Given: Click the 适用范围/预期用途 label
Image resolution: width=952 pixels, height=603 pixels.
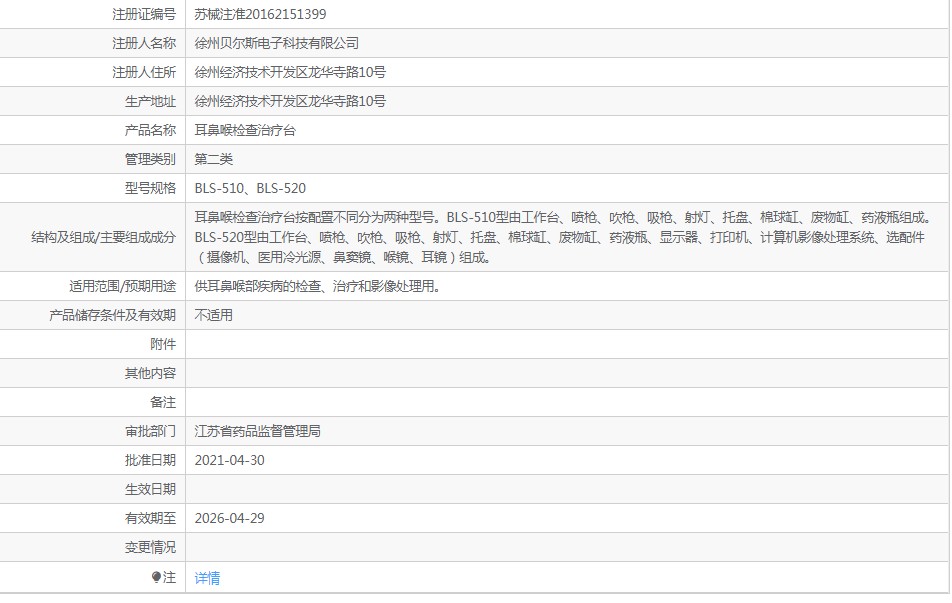Looking at the screenshot, I should coord(122,286).
